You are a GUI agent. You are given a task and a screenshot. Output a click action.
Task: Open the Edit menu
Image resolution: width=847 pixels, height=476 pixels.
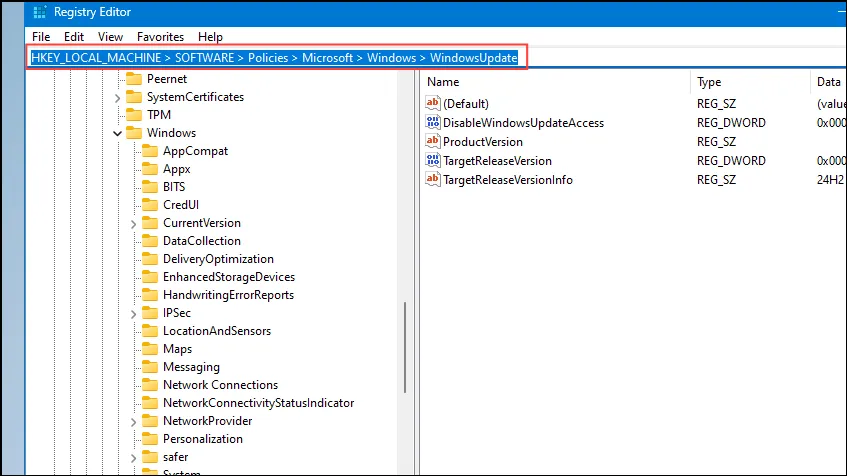(x=73, y=37)
